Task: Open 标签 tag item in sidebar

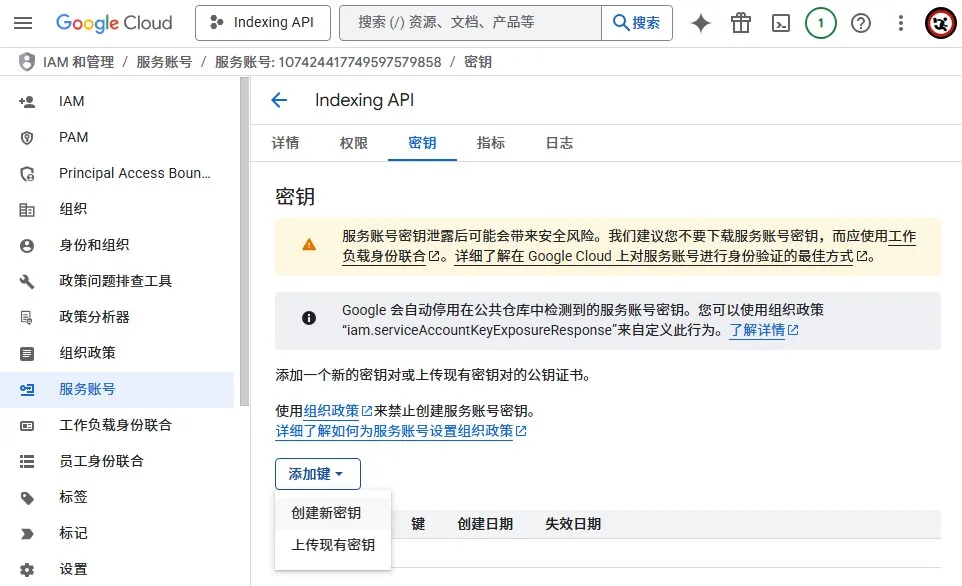Action: point(117,497)
